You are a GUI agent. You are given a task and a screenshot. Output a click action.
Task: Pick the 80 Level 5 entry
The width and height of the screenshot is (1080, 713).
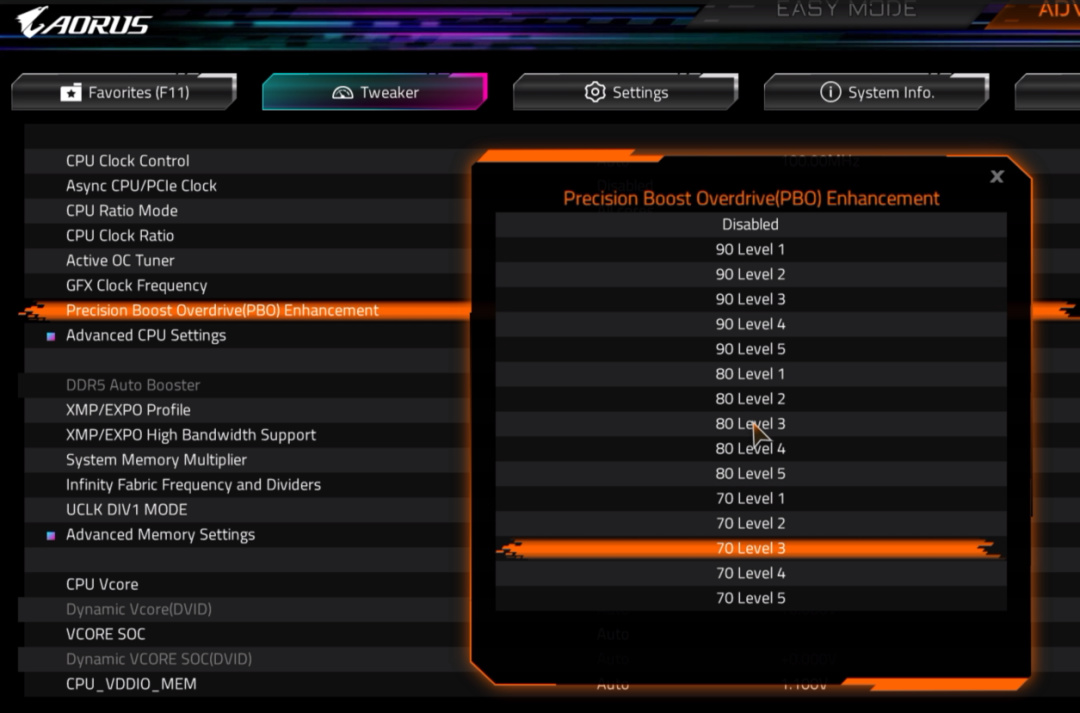tap(751, 474)
